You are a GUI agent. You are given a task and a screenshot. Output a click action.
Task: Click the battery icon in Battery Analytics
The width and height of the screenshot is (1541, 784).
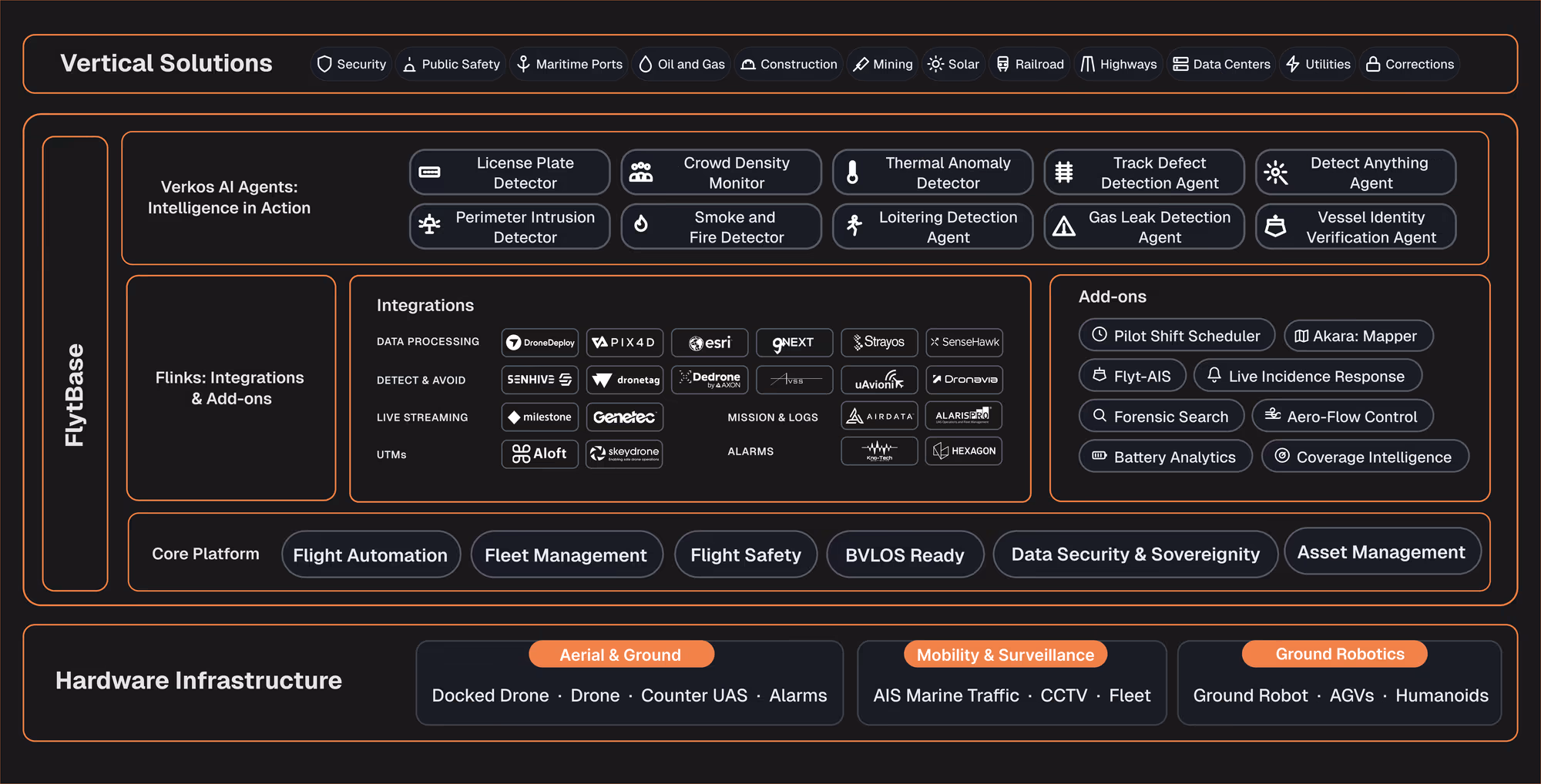point(1100,456)
